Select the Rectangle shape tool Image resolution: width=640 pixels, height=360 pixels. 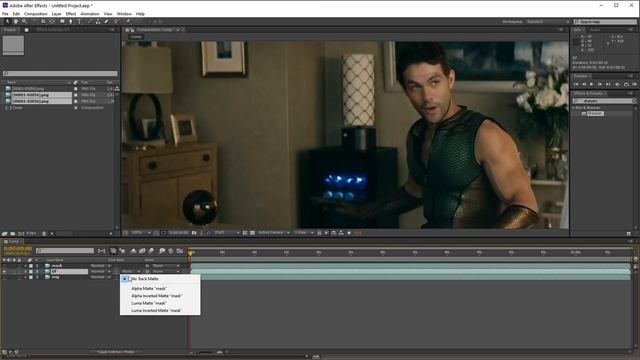click(62, 22)
